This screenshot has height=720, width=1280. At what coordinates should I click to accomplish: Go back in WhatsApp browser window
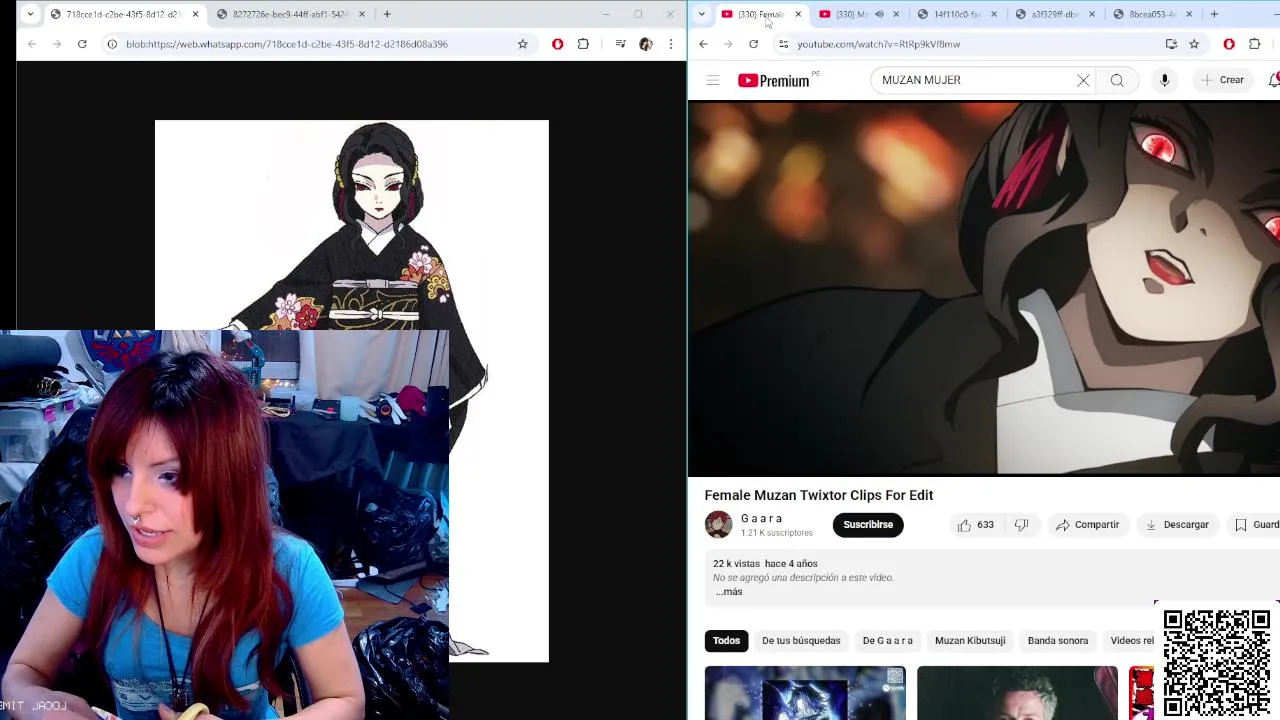click(x=32, y=44)
